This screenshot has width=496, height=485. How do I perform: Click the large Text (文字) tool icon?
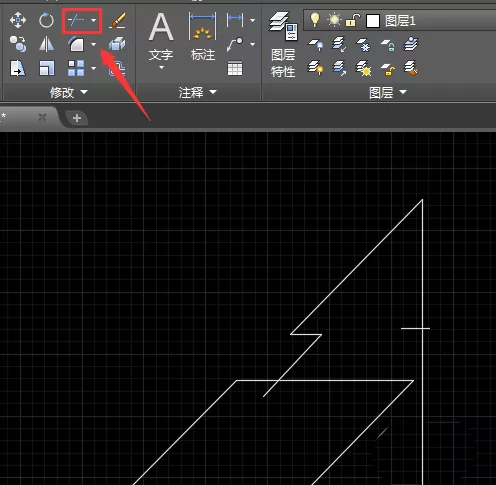point(161,27)
